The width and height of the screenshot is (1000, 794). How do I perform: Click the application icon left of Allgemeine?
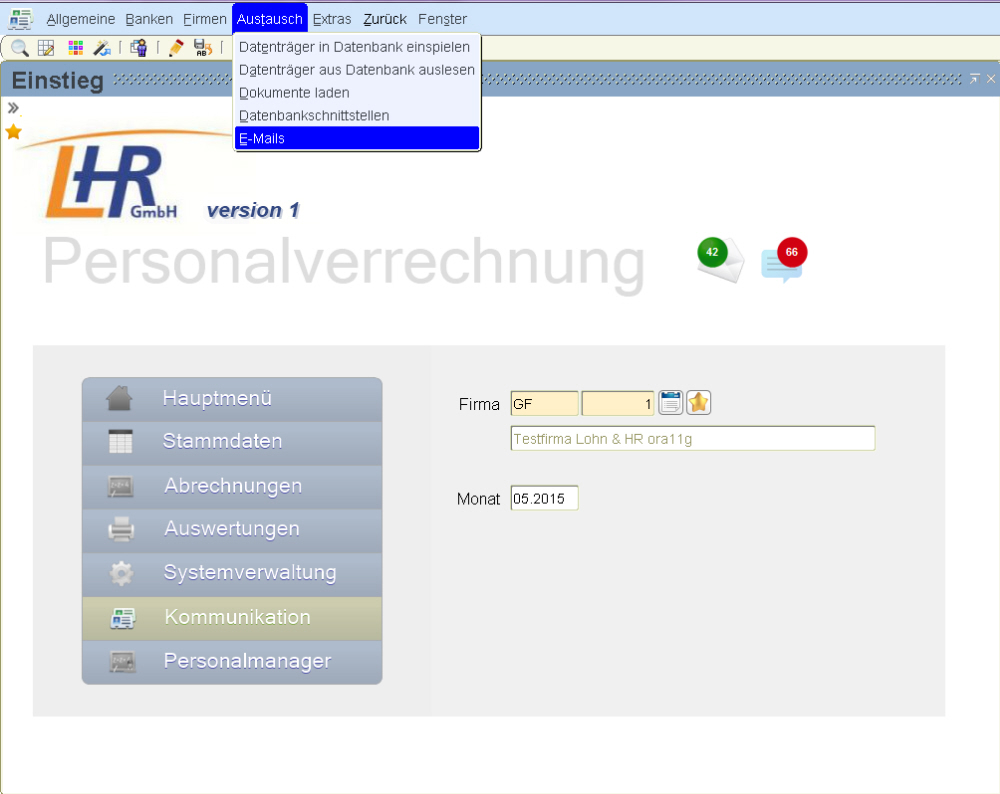(20, 19)
